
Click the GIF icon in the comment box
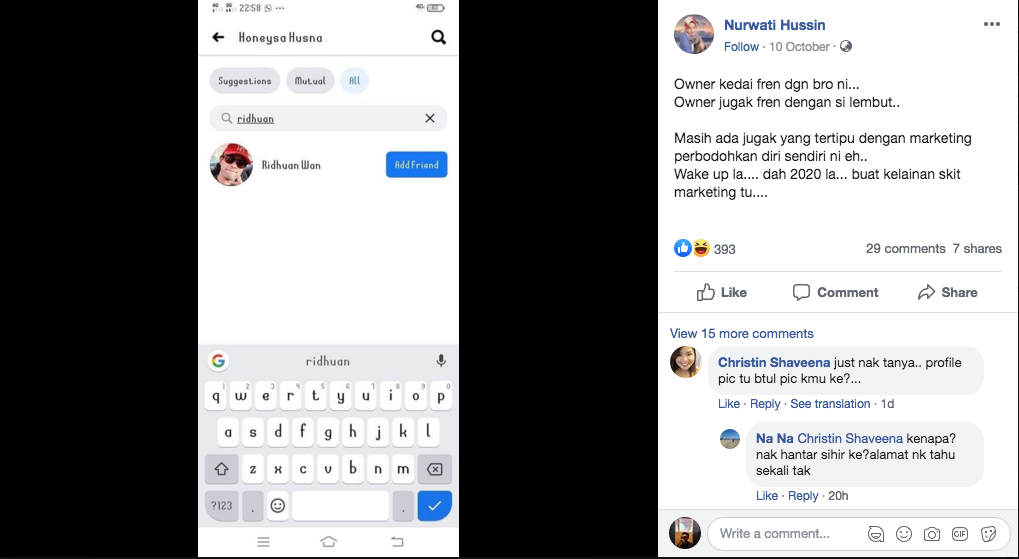pyautogui.click(x=960, y=534)
